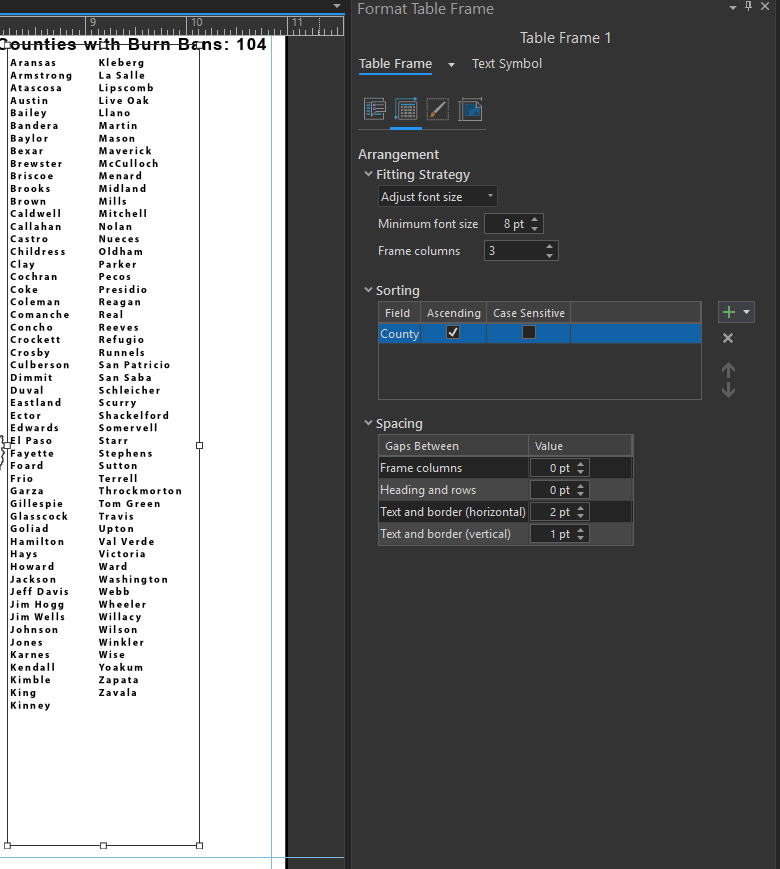Open the Fitting Strategy dropdown
The width and height of the screenshot is (780, 869).
(x=437, y=197)
